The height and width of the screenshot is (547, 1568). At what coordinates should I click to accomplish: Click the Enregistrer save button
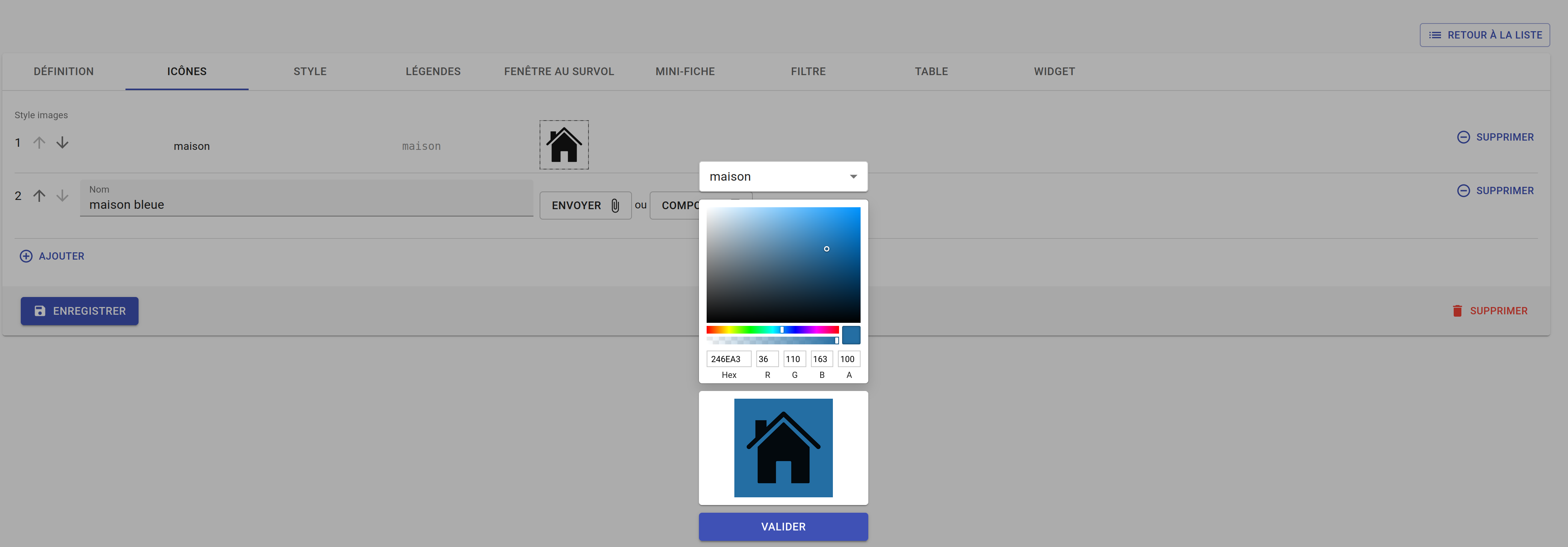pyautogui.click(x=80, y=311)
